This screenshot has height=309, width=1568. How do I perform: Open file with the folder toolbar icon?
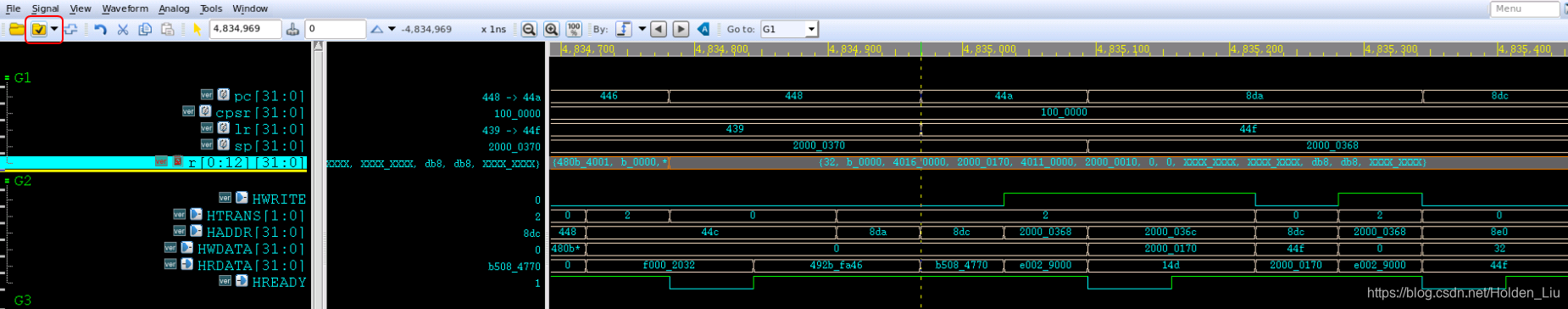point(16,29)
